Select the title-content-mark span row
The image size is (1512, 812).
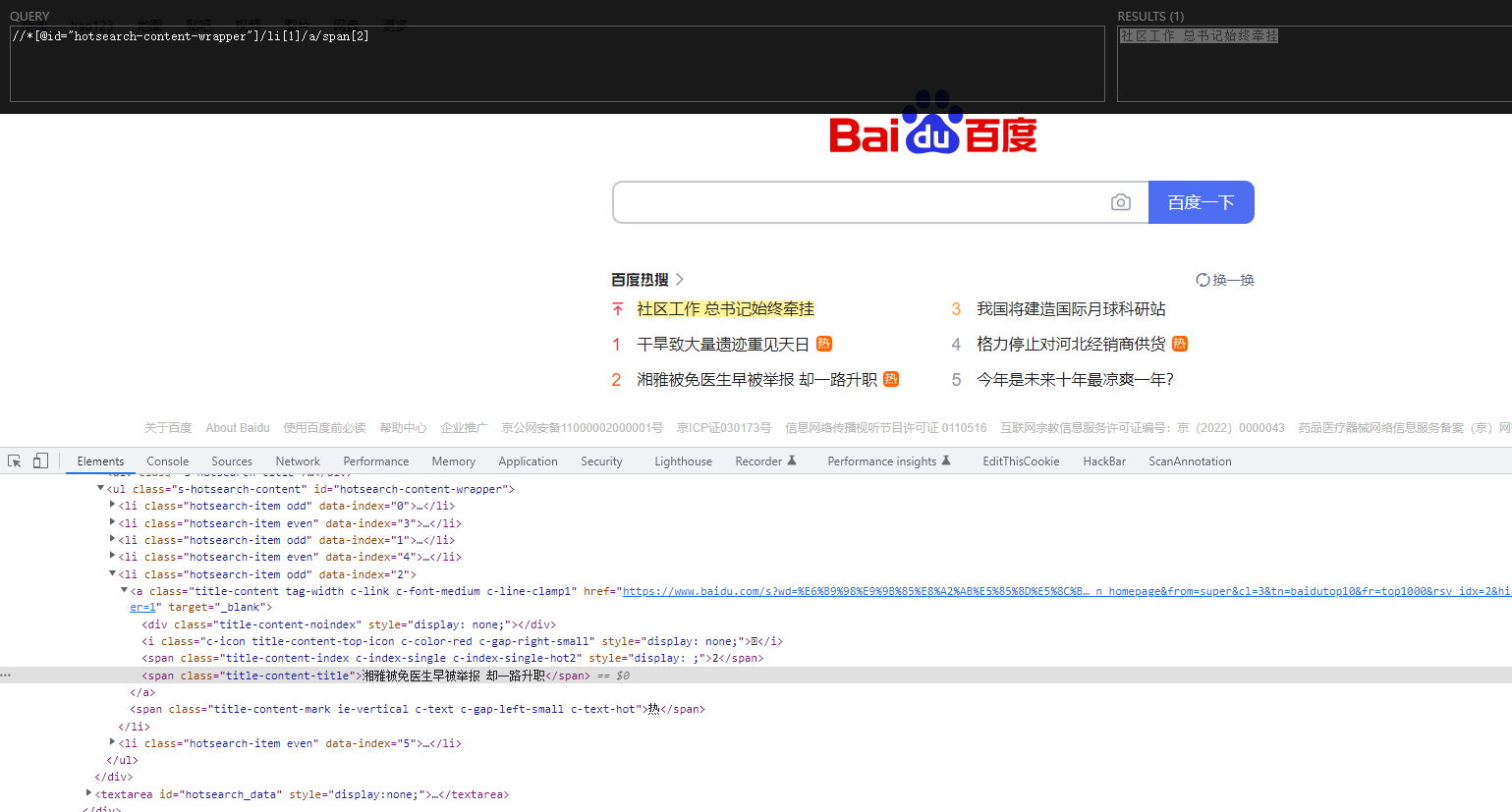click(418, 709)
